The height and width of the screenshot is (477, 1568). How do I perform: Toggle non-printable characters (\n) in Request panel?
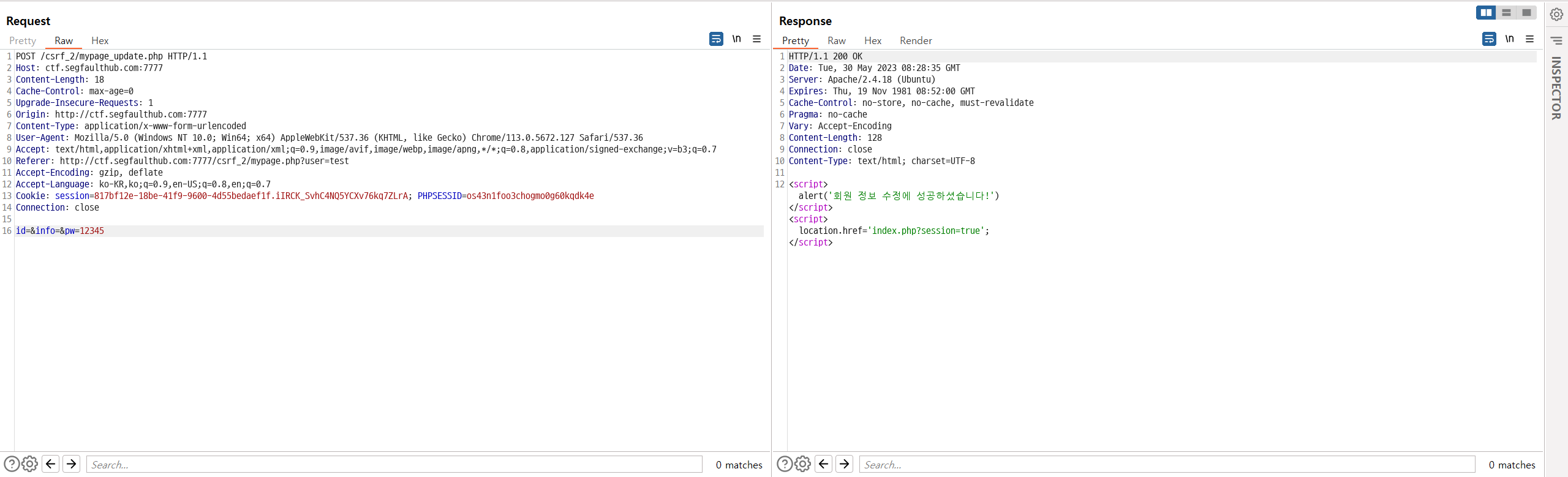click(736, 39)
